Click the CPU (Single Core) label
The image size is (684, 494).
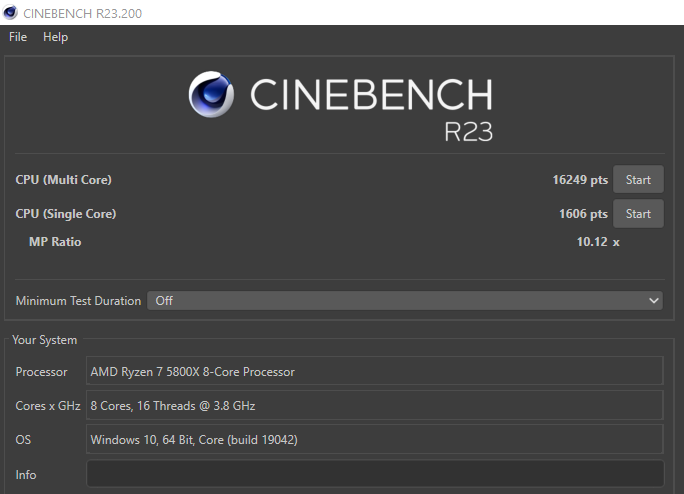coord(66,214)
